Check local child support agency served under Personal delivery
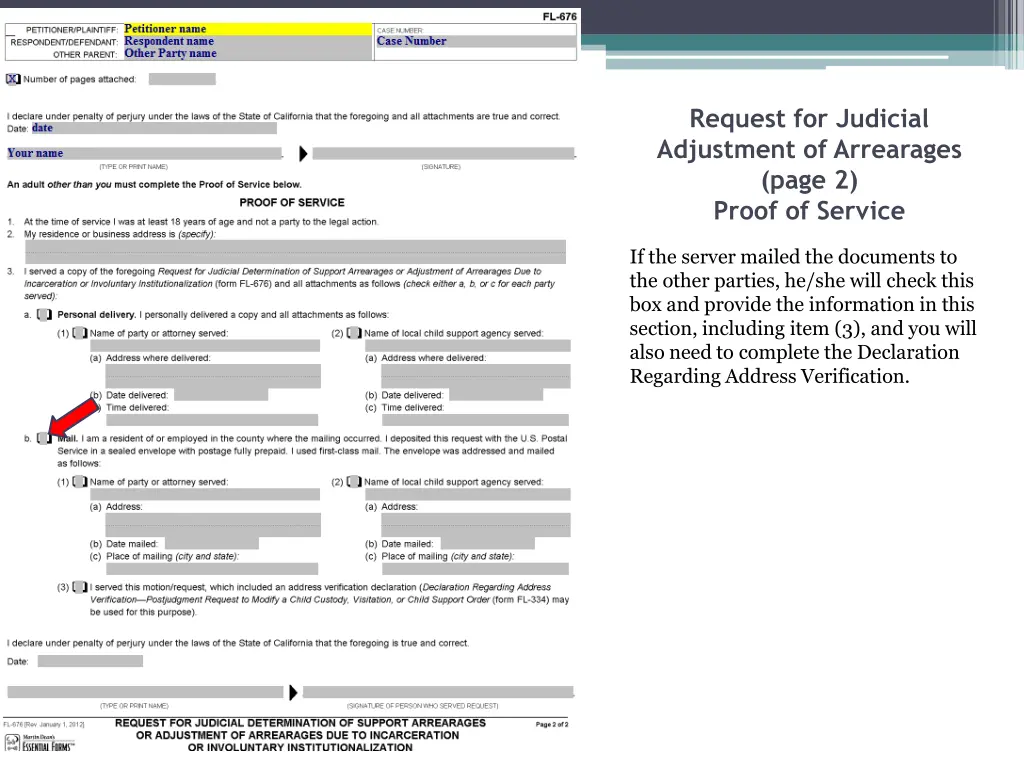 pos(354,333)
